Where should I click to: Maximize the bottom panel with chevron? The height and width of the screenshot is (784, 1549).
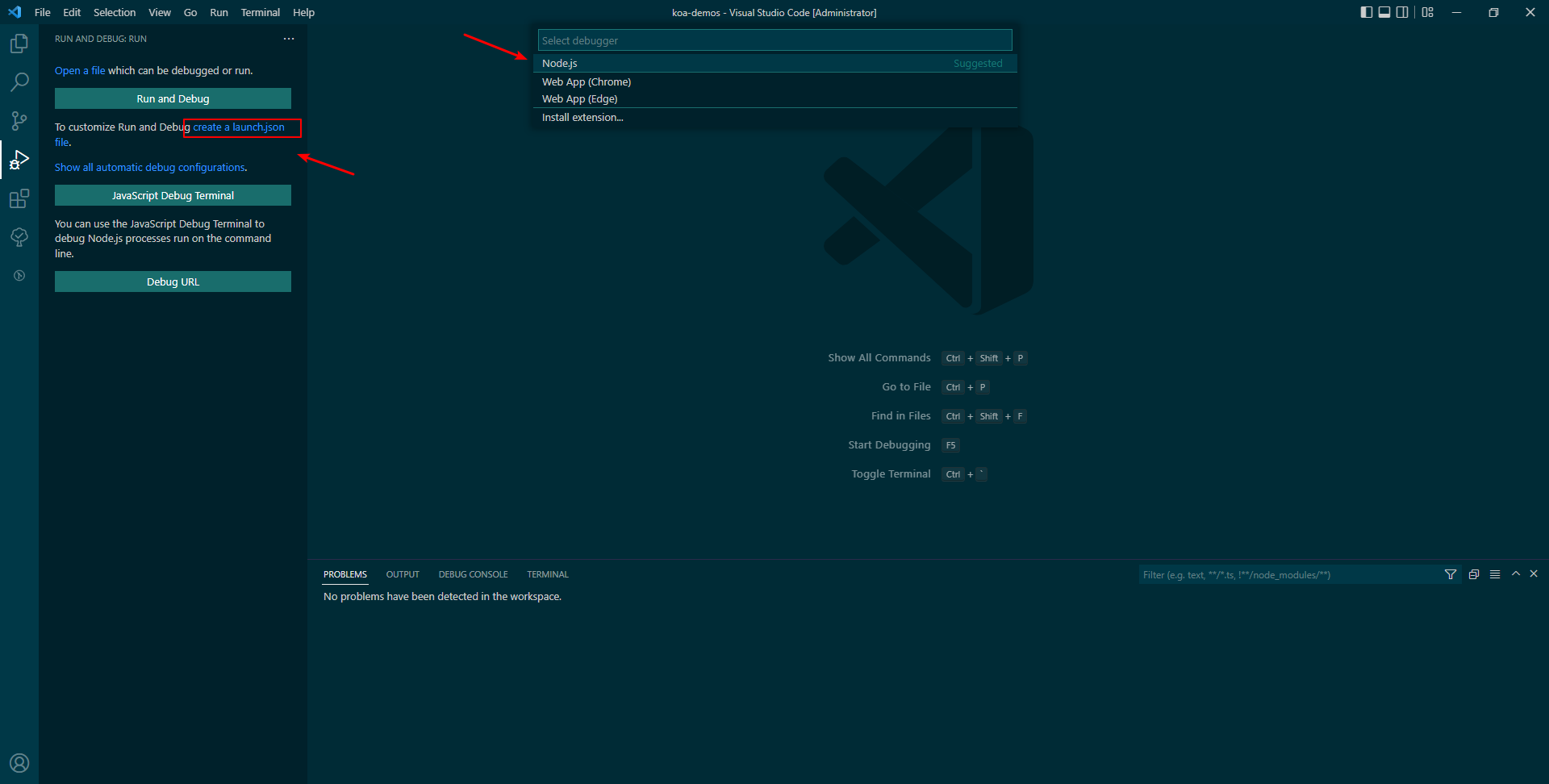pyautogui.click(x=1516, y=573)
